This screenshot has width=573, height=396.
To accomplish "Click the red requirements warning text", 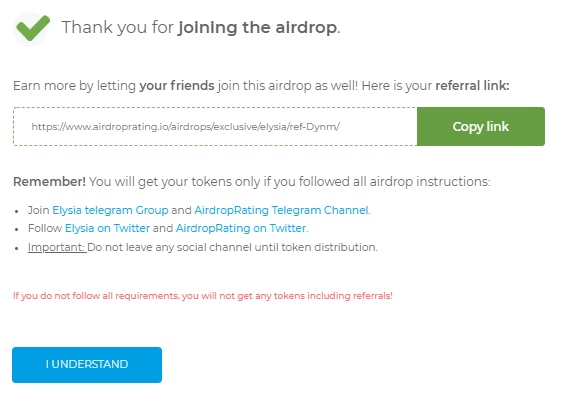I will click(x=203, y=296).
